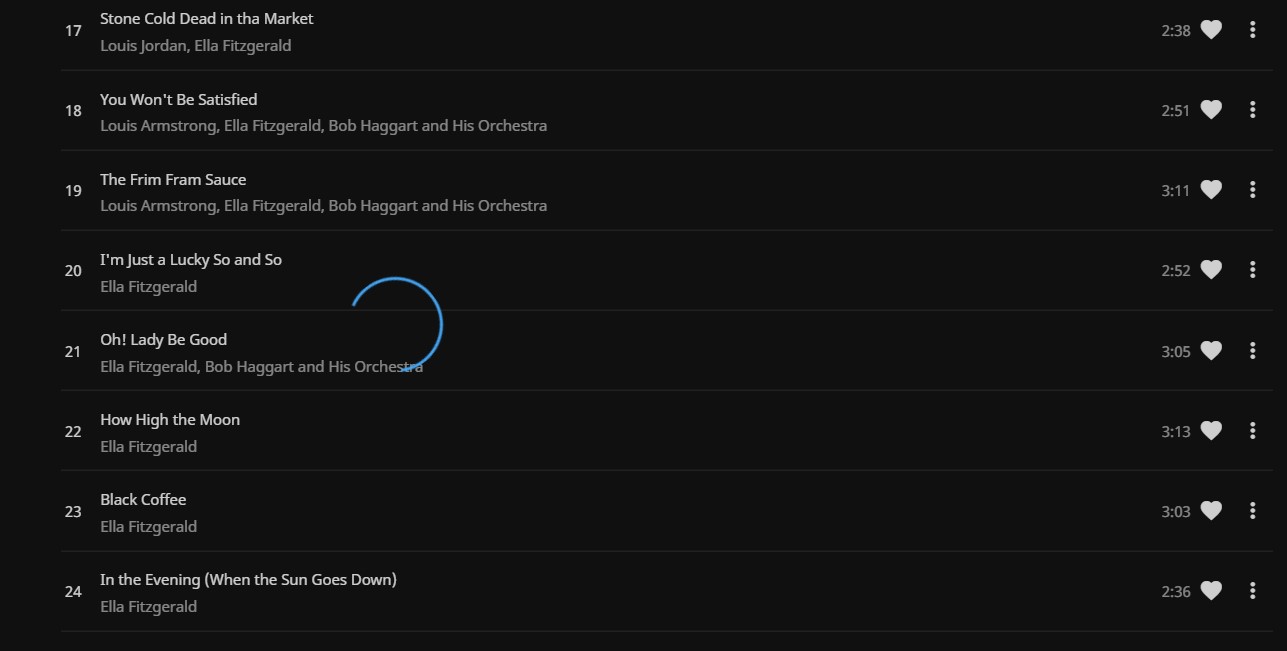This screenshot has width=1287, height=651.
Task: Open more options for Black Coffee
Action: (x=1252, y=511)
